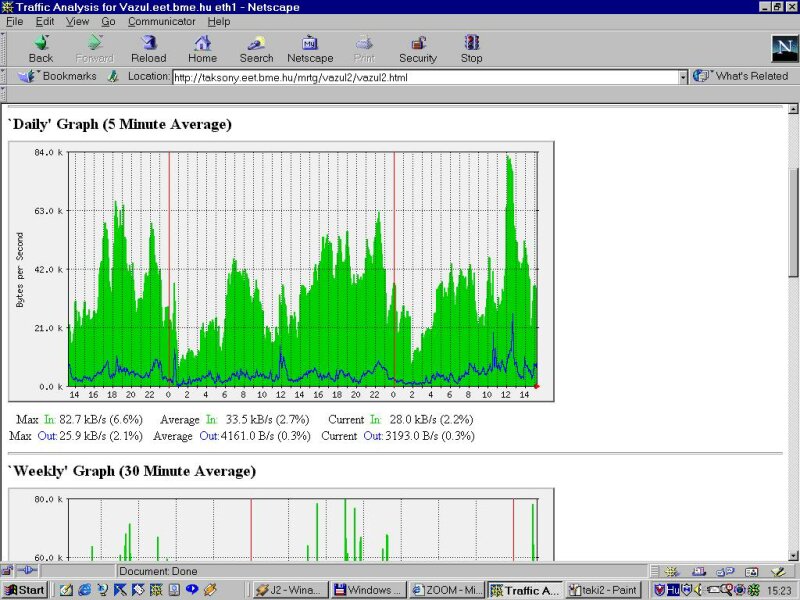
Task: Go to the Home page
Action: click(x=202, y=48)
